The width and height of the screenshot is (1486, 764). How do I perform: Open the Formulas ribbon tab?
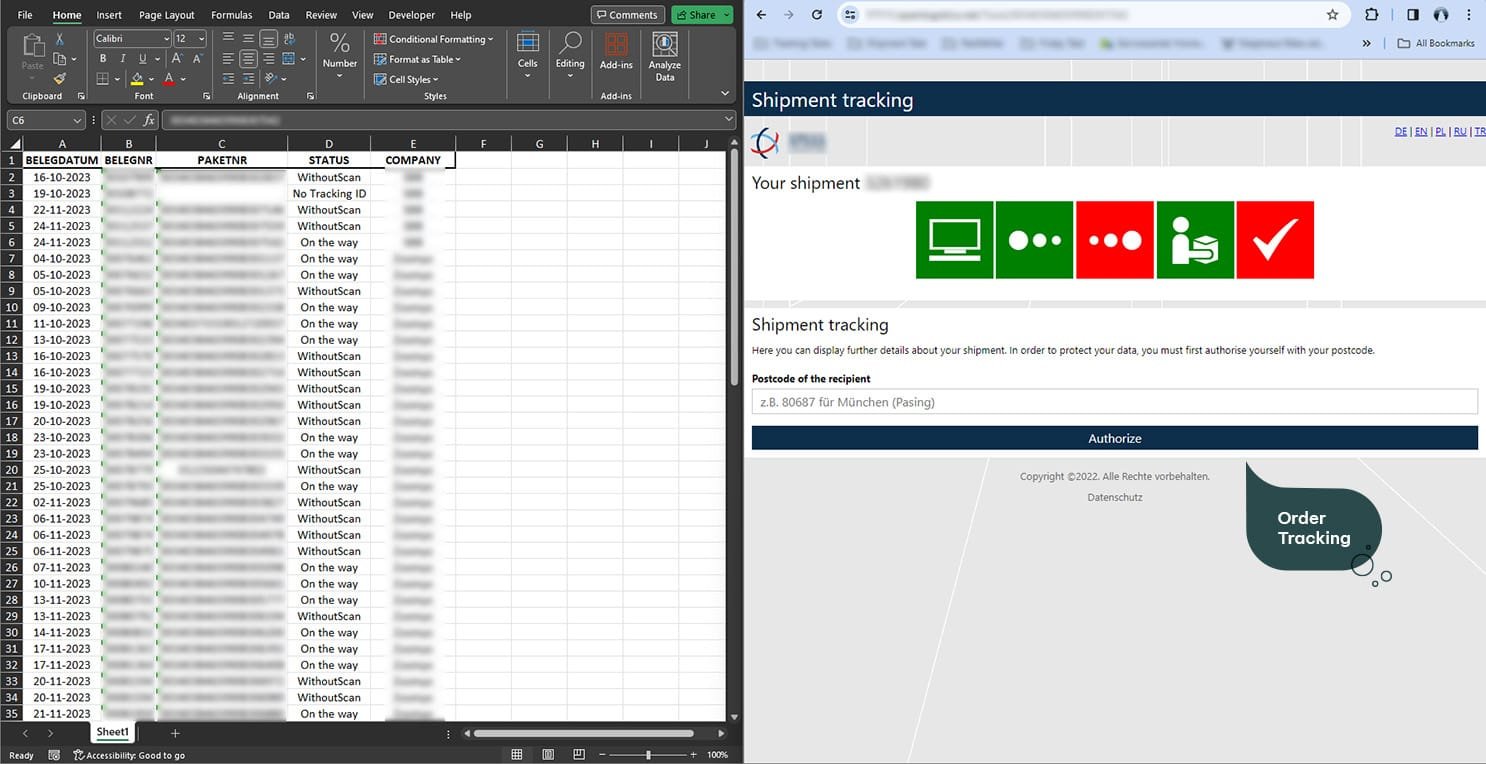[231, 15]
